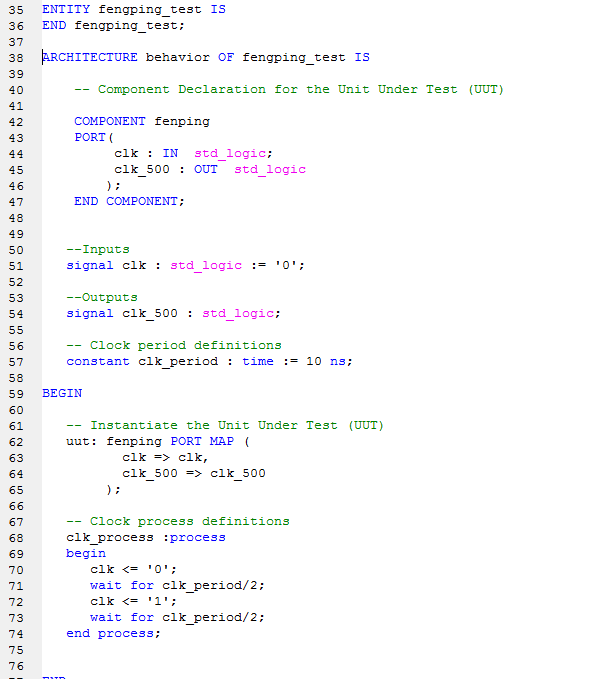Click line number 59 in the gutter
Viewport: 602px width, 679px height.
click(15, 393)
